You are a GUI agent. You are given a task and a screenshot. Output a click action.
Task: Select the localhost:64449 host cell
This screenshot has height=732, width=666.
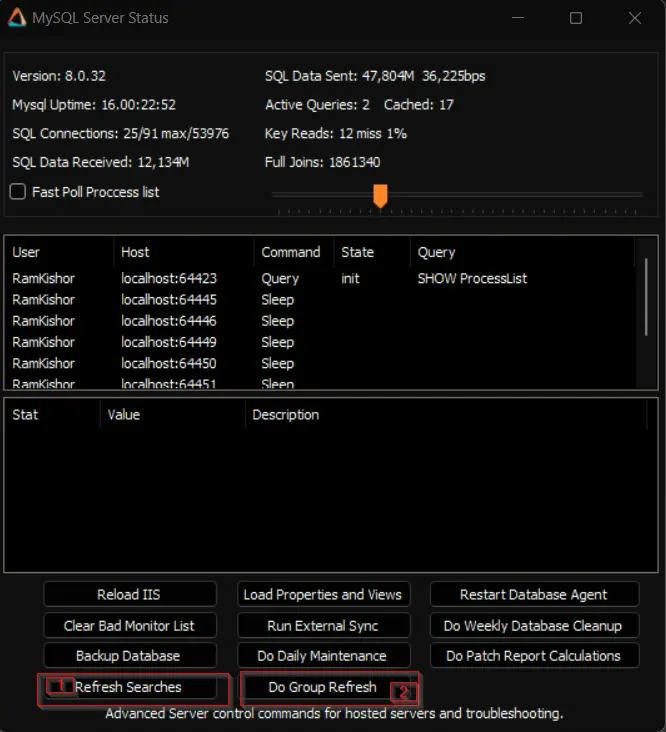[169, 342]
